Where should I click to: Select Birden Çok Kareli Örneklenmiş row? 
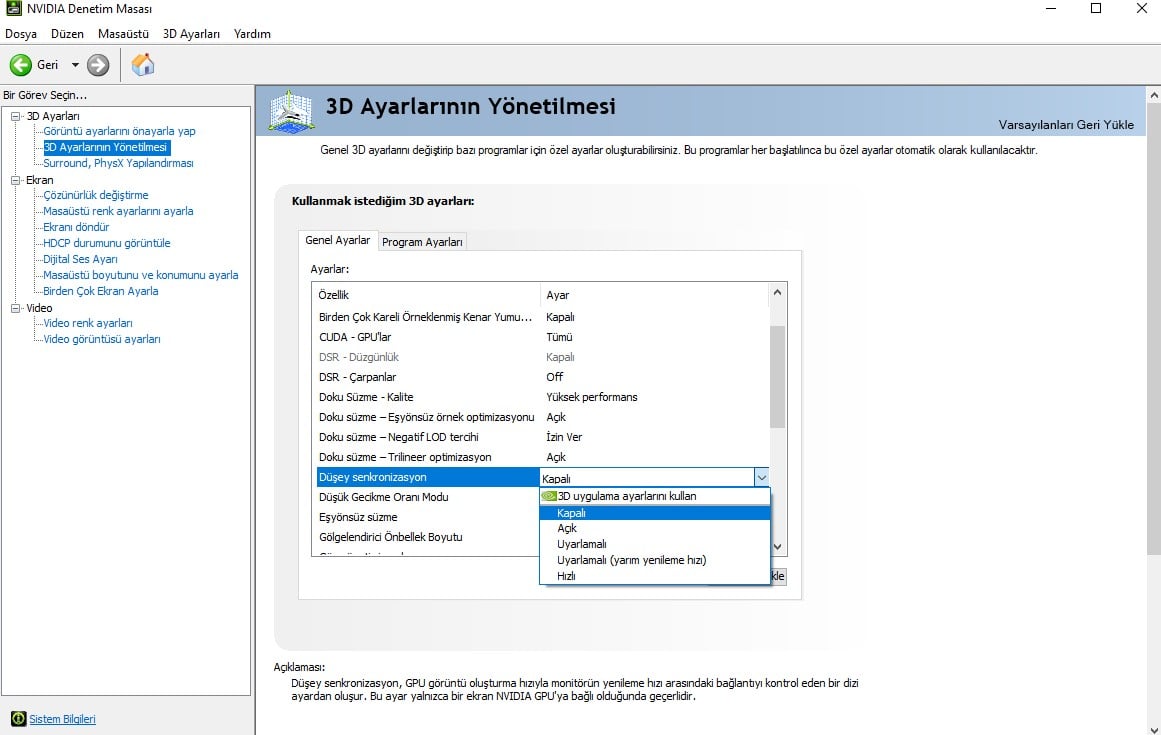point(542,317)
